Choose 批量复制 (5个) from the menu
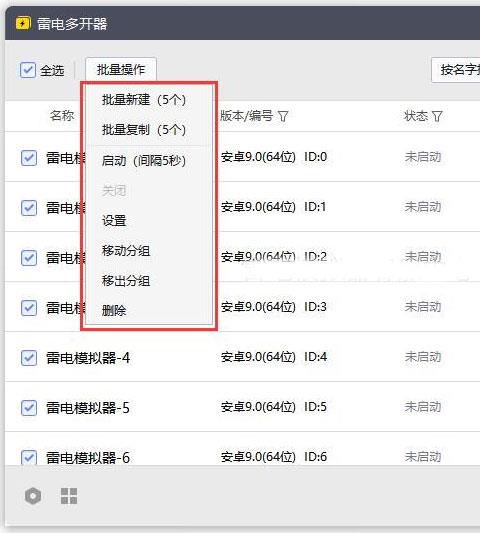This screenshot has width=480, height=533. (144, 130)
